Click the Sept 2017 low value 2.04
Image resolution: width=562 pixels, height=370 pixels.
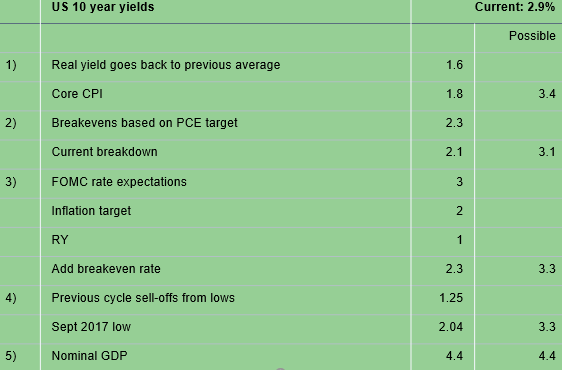(443, 329)
